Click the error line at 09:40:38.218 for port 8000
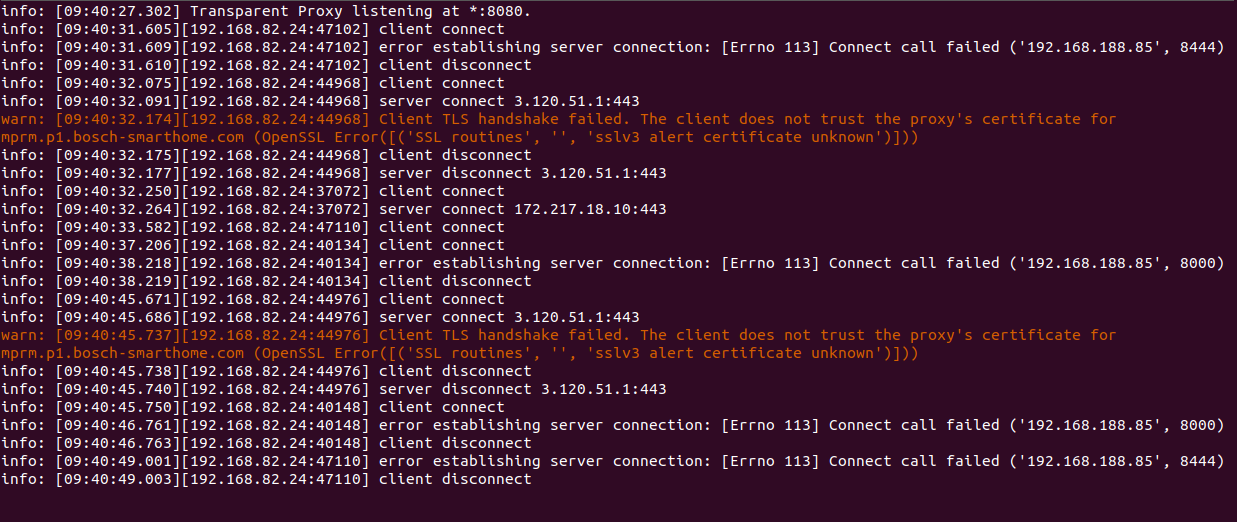Viewport: 1237px width, 522px height. tap(613, 263)
